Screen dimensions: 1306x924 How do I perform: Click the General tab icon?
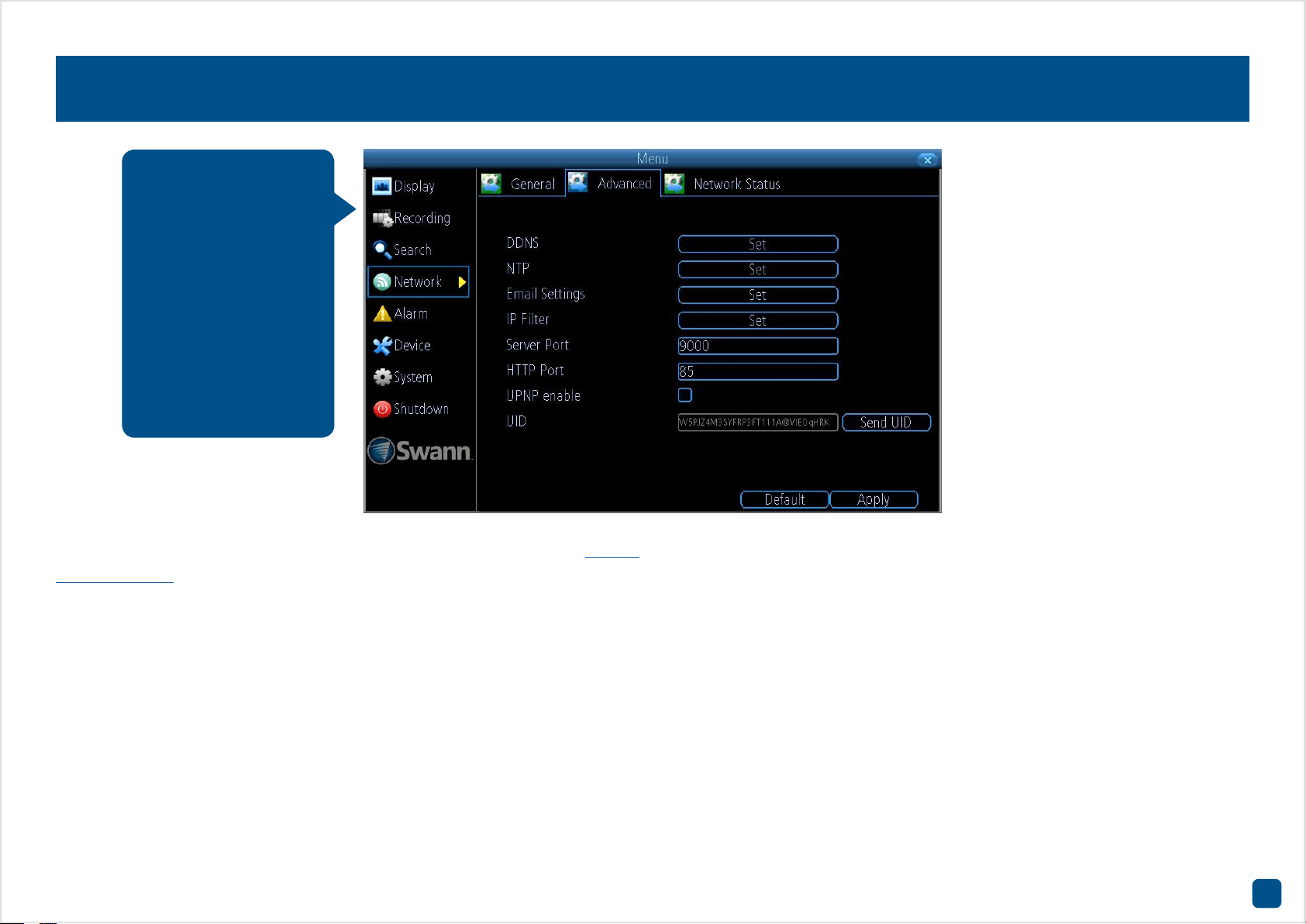(x=491, y=184)
